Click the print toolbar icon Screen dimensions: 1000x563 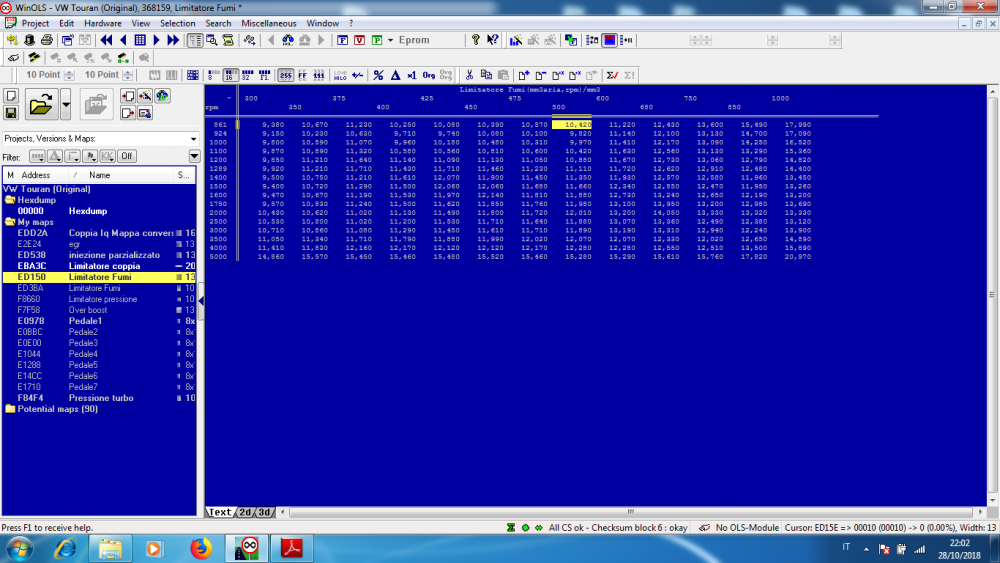(x=47, y=40)
